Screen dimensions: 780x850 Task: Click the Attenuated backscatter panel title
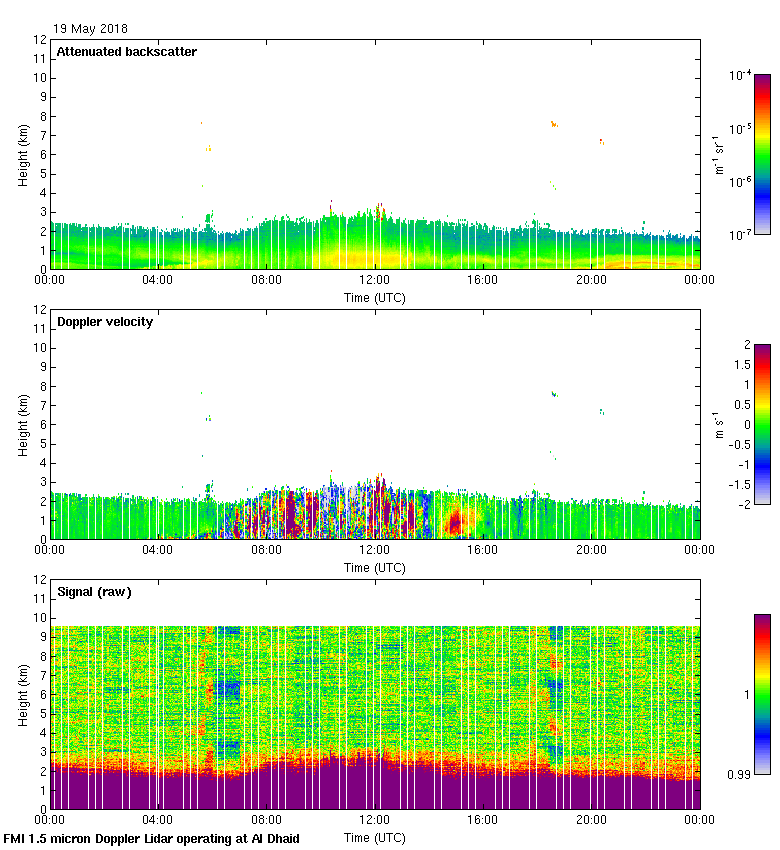pyautogui.click(x=126, y=52)
